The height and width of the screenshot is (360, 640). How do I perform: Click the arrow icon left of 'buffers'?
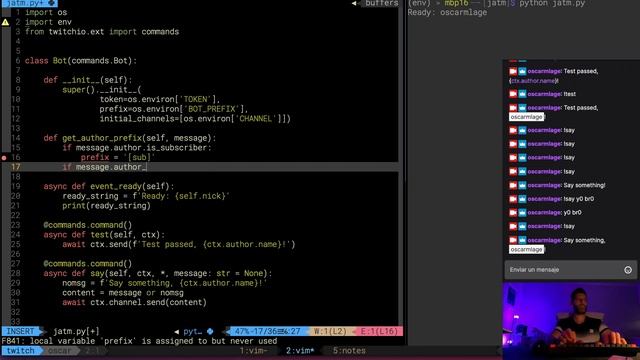355,3
